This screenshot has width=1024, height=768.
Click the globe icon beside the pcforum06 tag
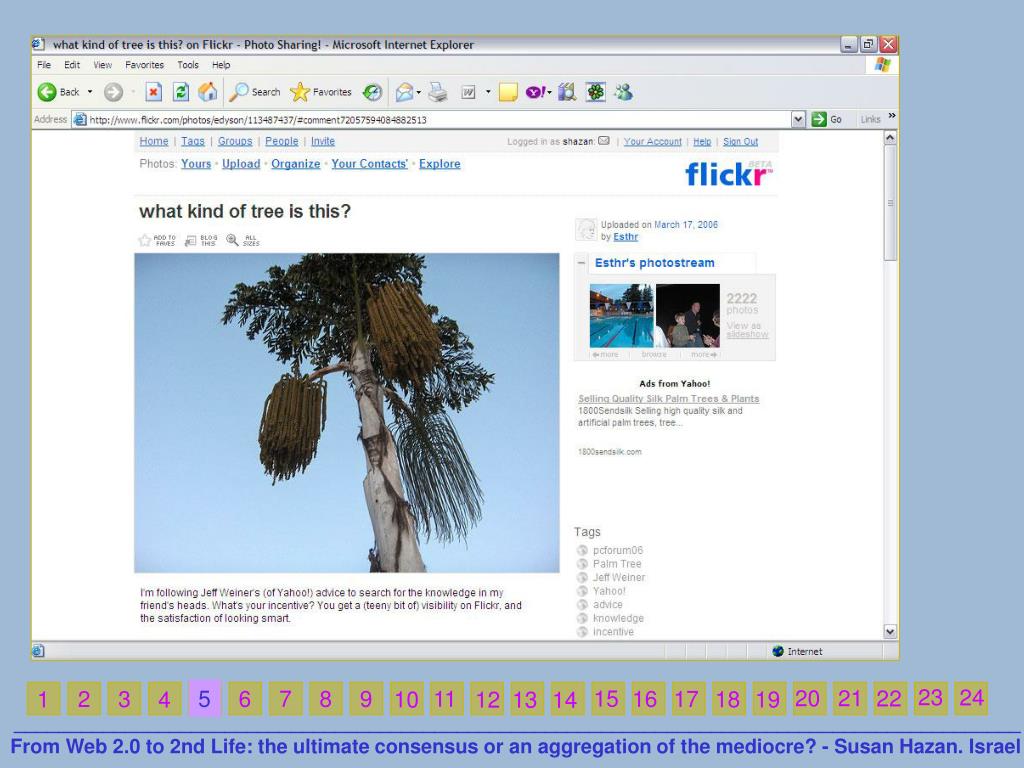pos(583,550)
